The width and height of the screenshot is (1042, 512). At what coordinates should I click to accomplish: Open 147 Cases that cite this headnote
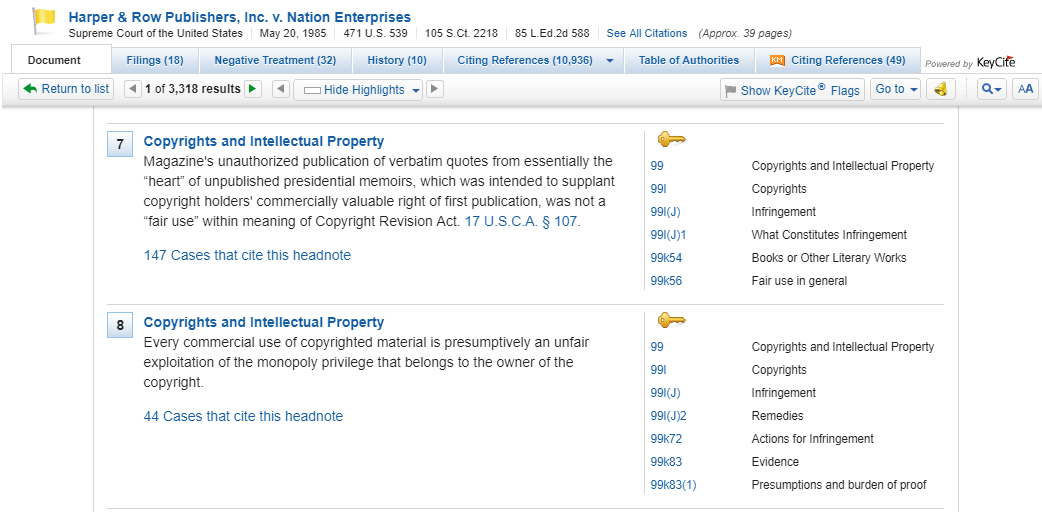pos(247,255)
